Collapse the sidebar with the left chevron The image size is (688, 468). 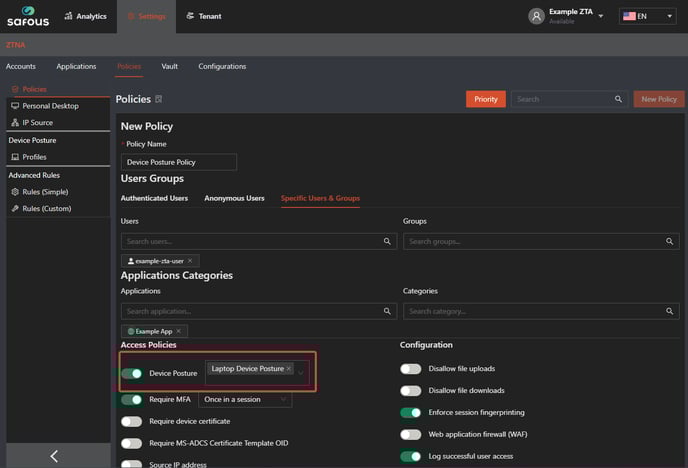(54, 456)
